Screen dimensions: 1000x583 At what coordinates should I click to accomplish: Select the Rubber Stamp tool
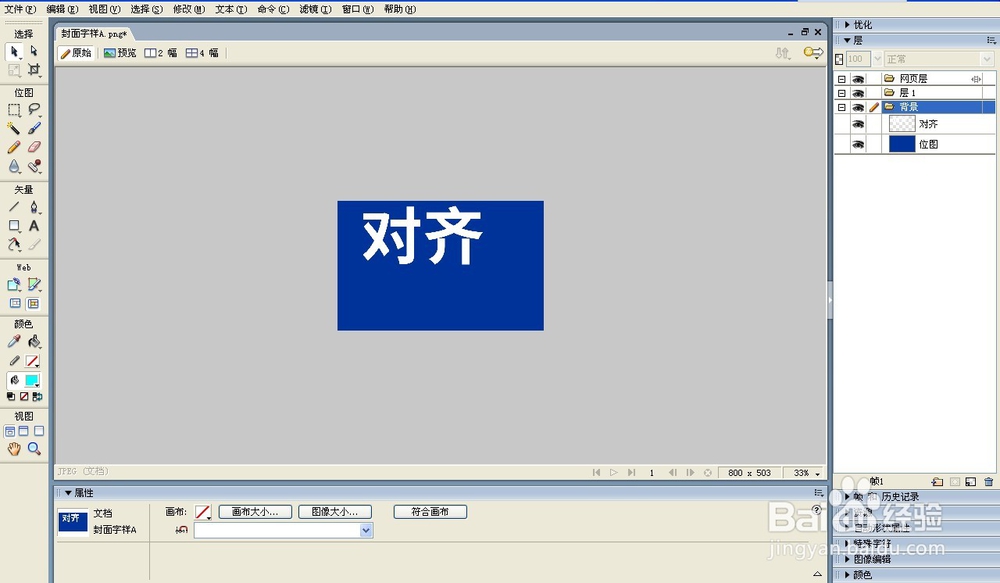[34, 166]
